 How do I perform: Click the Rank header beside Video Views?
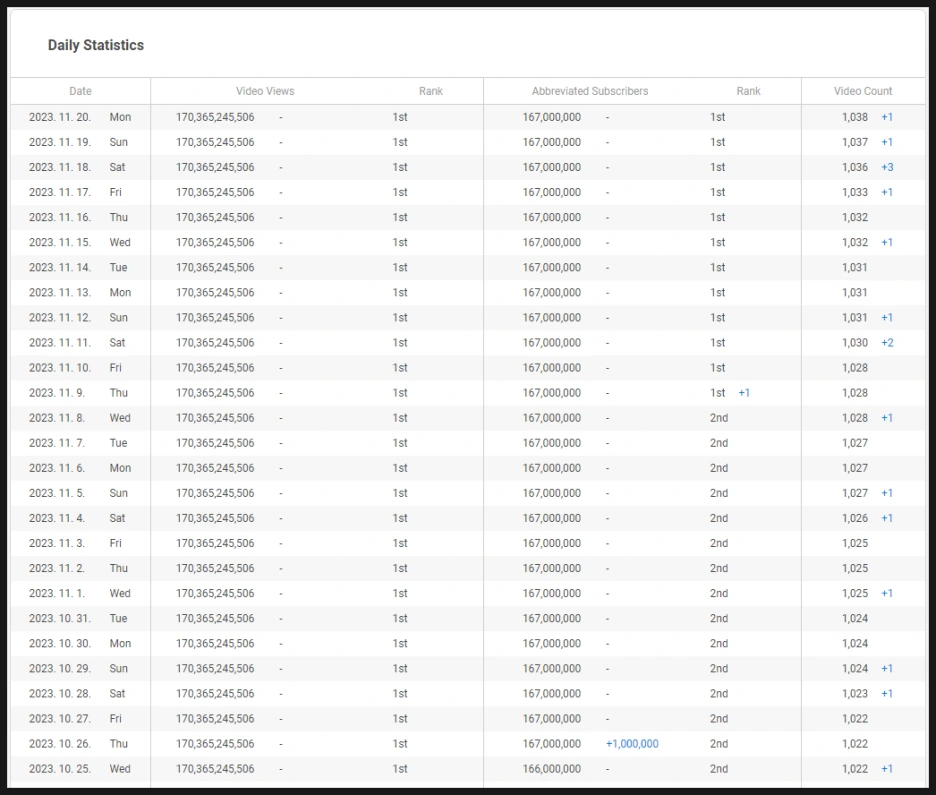430,91
